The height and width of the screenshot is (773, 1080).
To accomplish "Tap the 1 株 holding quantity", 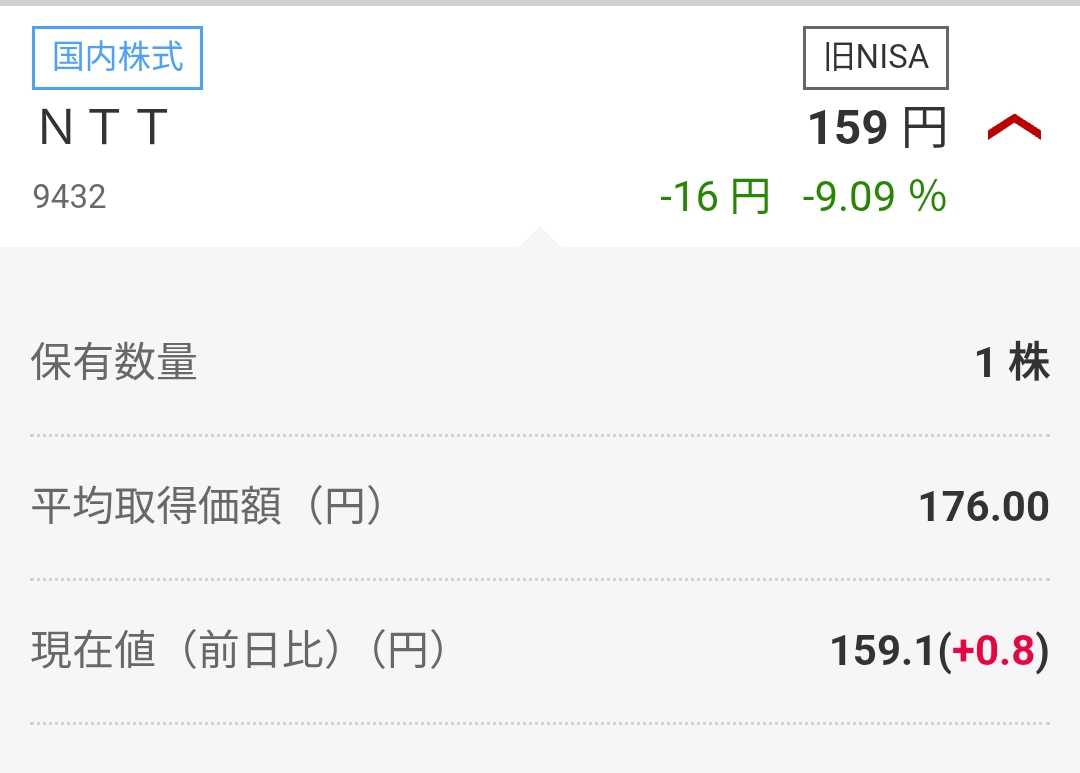I will pos(1012,362).
